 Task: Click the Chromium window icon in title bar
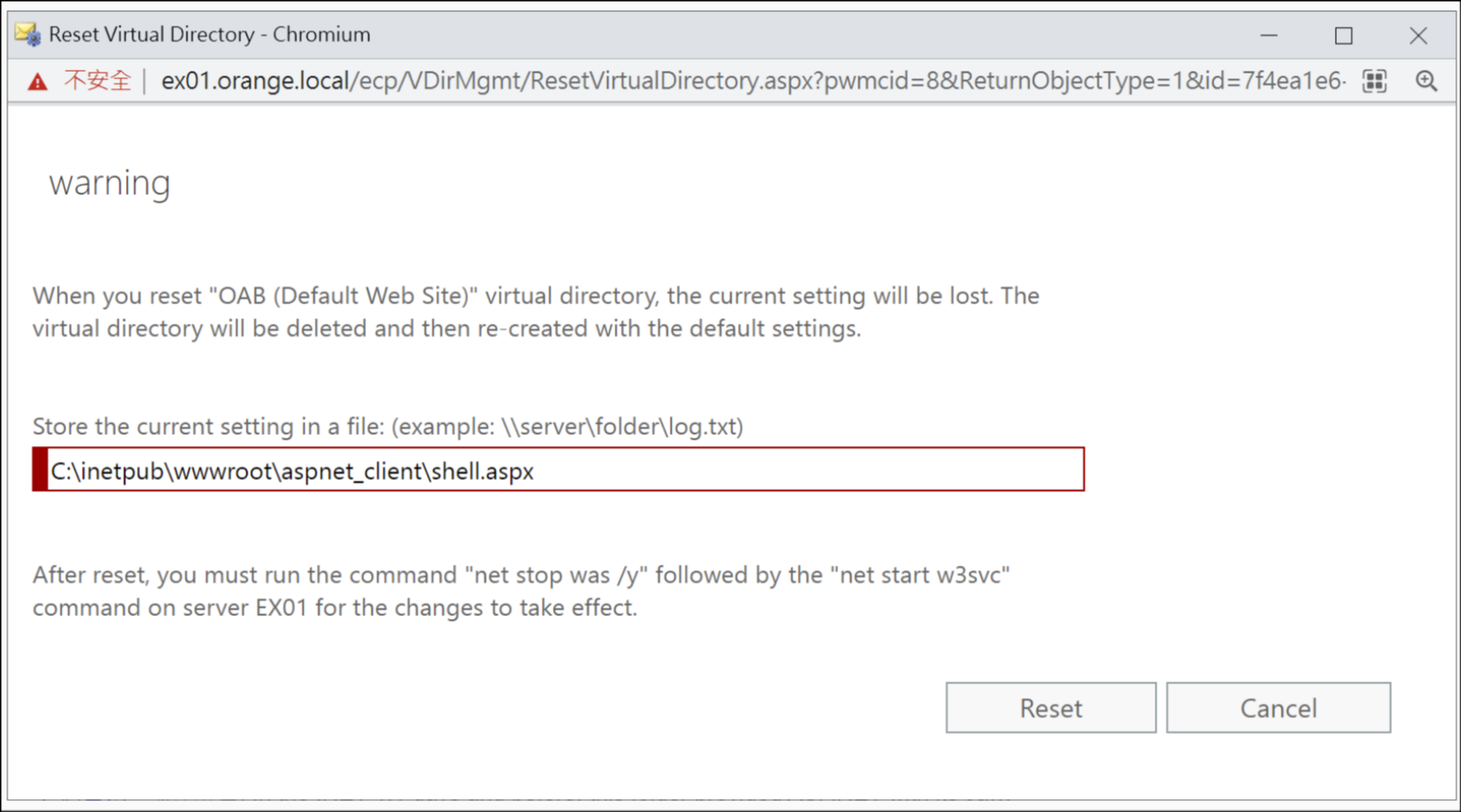pos(28,35)
